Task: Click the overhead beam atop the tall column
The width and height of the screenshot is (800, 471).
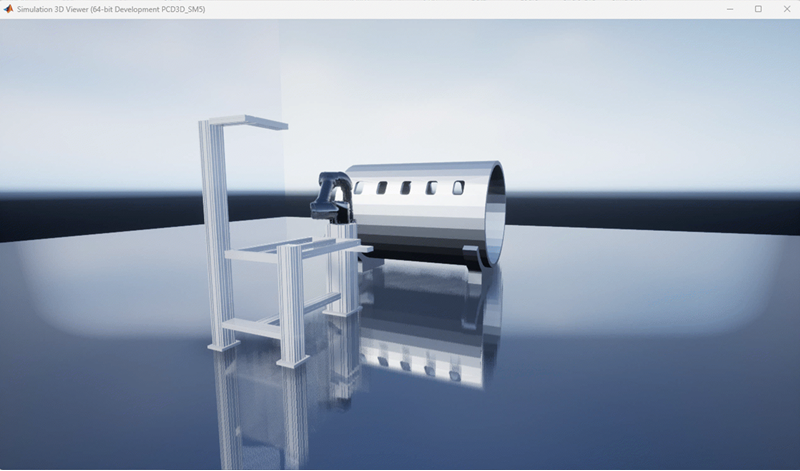Action: (250, 123)
